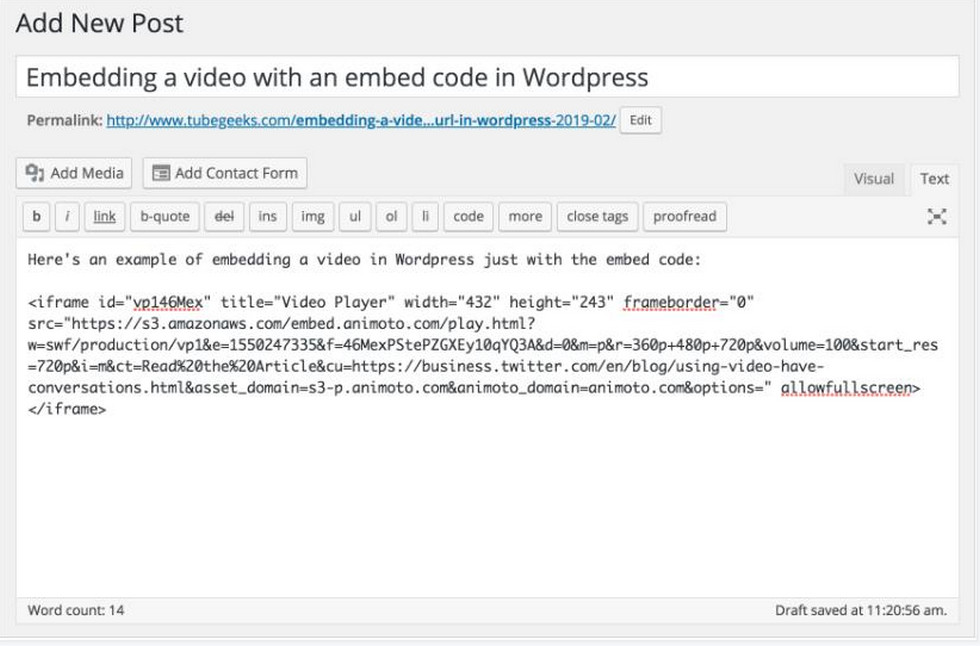
Task: Click the 'Word count: 14' status text
Action: (x=76, y=610)
